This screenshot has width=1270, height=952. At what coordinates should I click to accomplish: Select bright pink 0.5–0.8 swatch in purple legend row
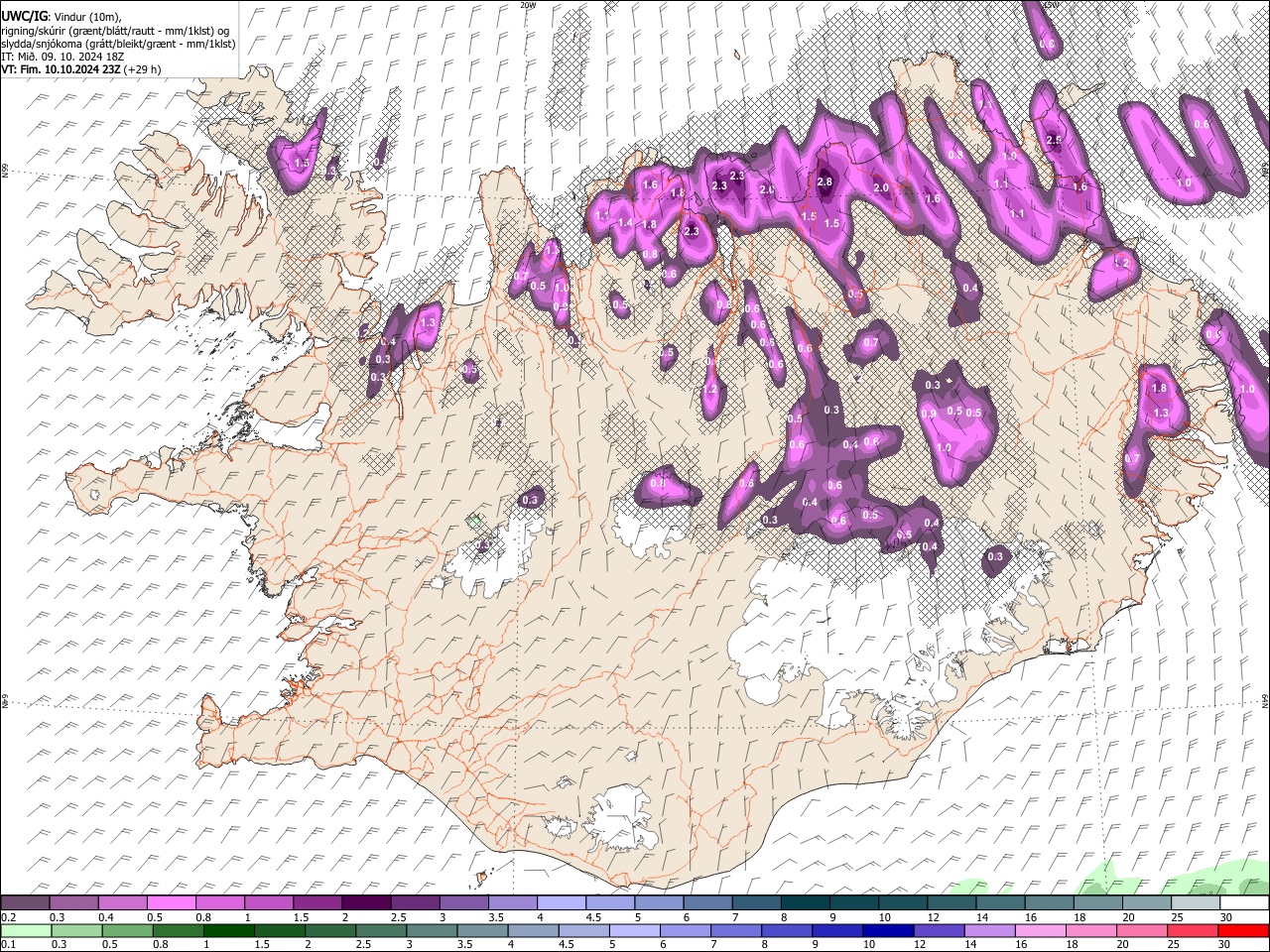pyautogui.click(x=171, y=902)
